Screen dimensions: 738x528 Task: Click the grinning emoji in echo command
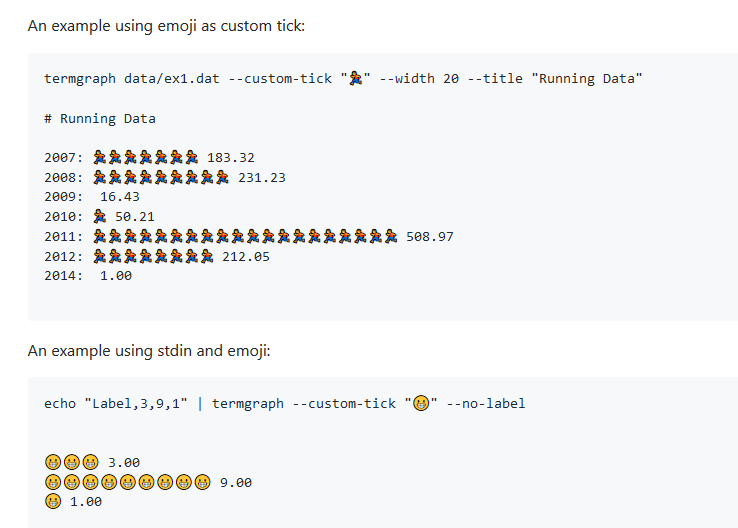point(421,403)
